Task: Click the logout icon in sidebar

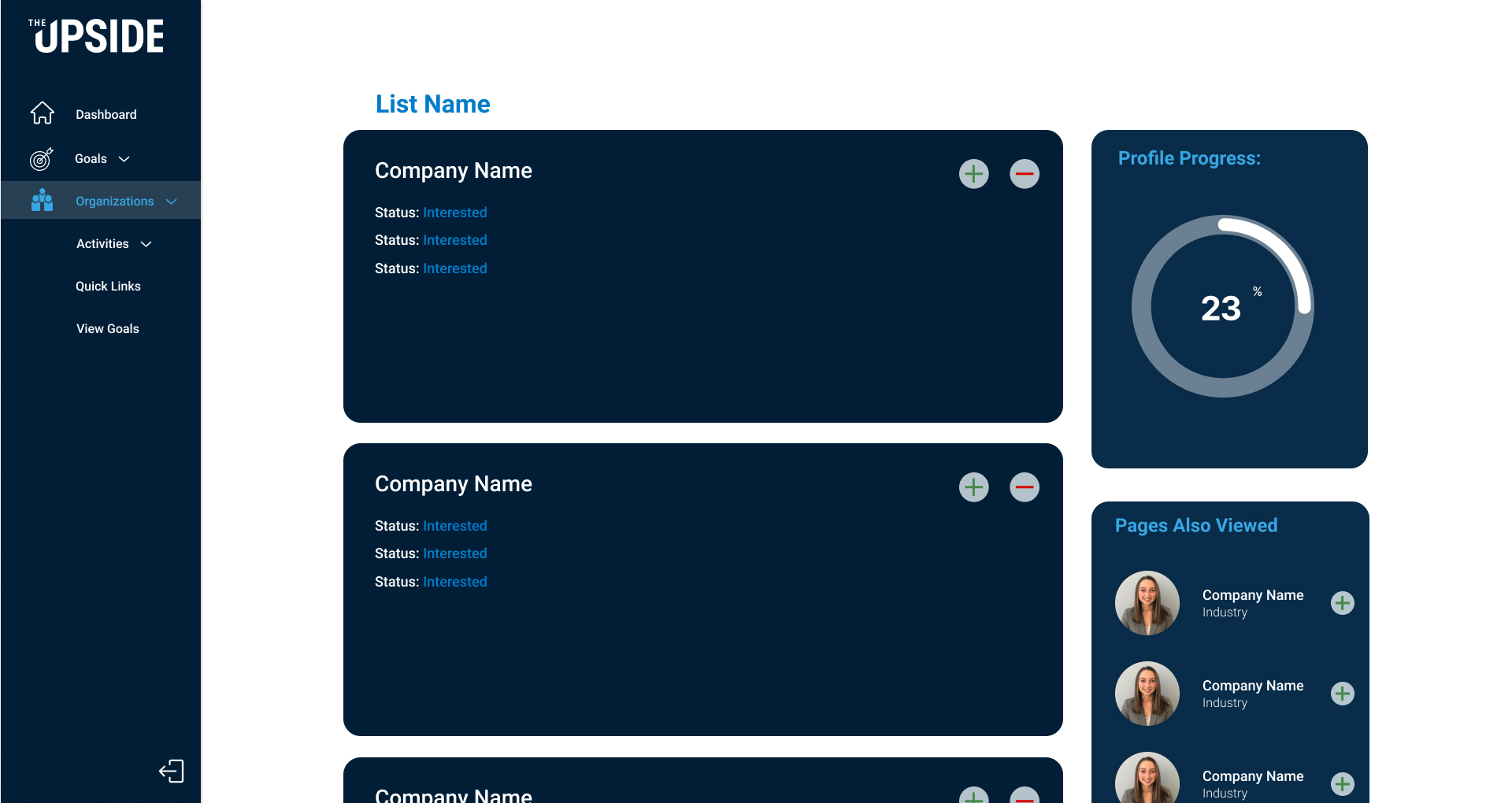Action: pyautogui.click(x=172, y=771)
